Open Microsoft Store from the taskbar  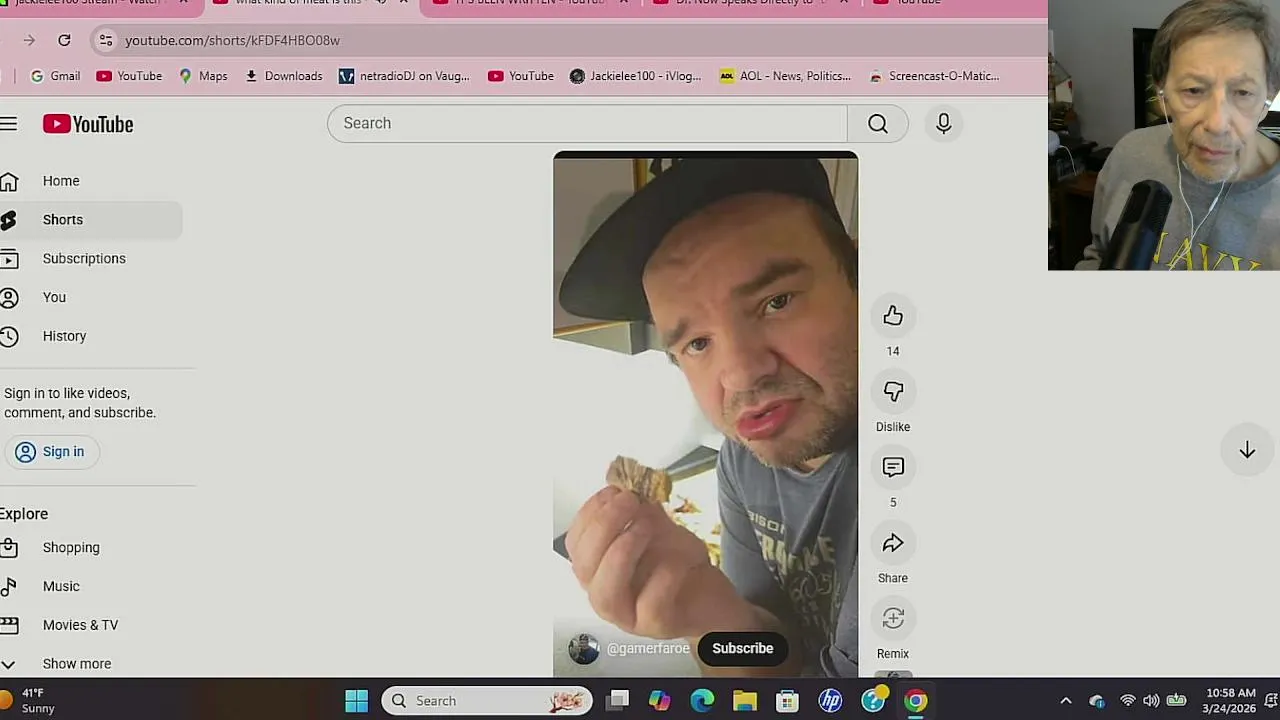pos(788,701)
